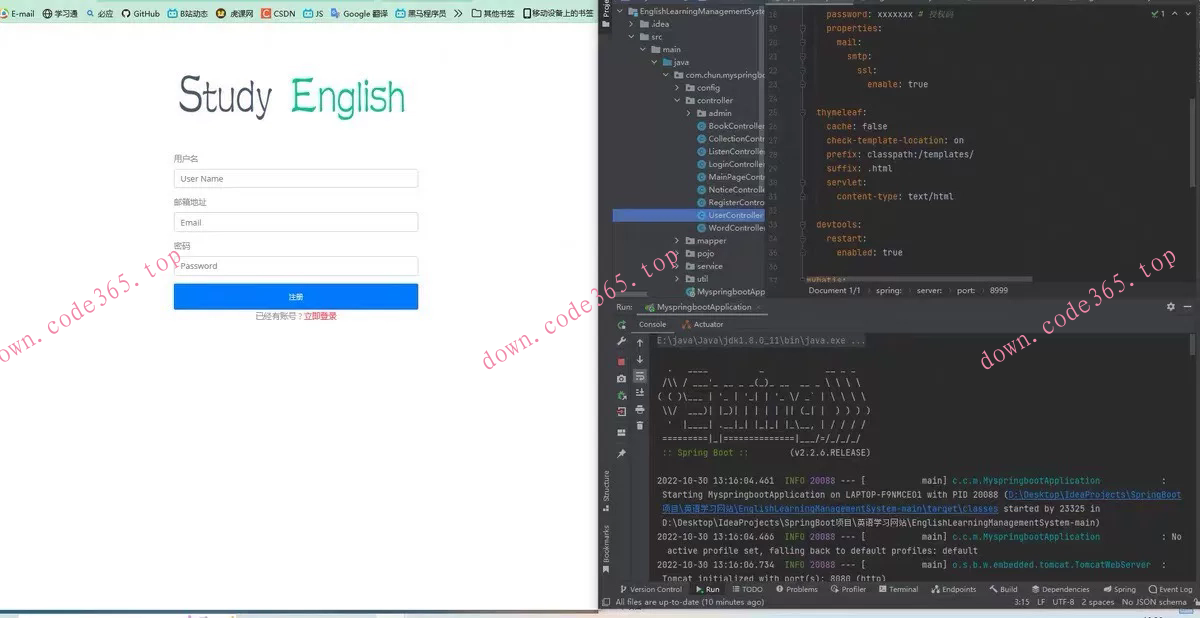The height and width of the screenshot is (618, 1200).
Task: Open the 必应 bookmark
Action: (x=100, y=14)
